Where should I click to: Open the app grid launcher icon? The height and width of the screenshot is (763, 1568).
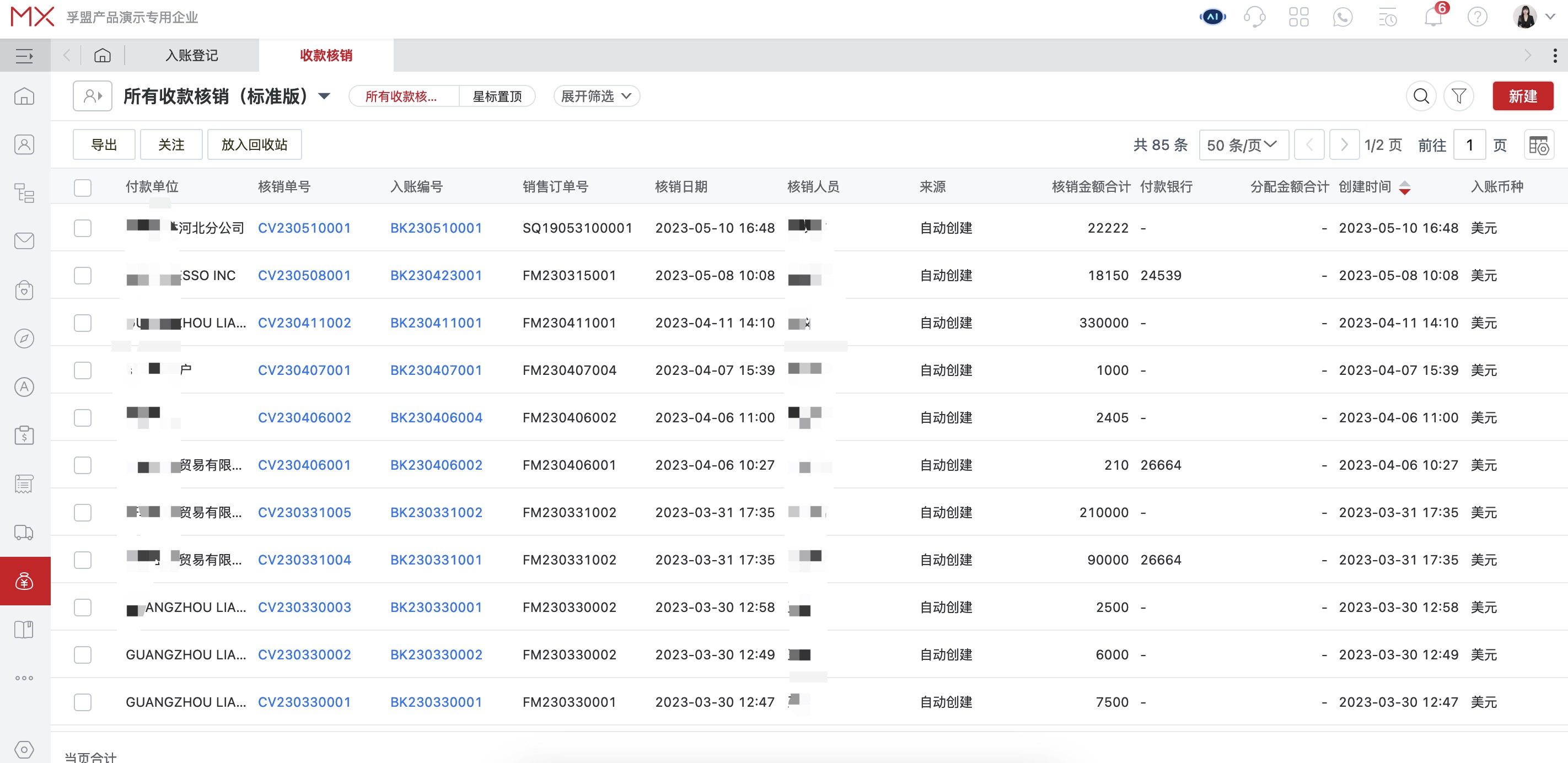pos(1299,17)
